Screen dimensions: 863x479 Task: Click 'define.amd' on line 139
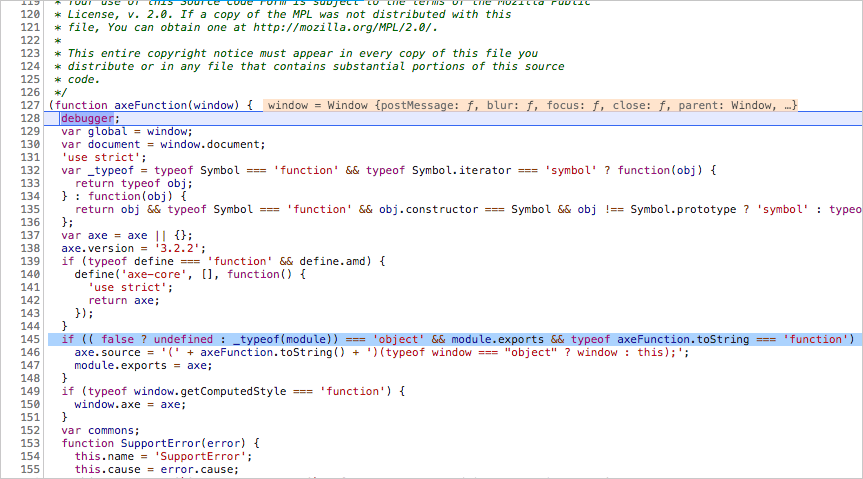[x=332, y=262]
